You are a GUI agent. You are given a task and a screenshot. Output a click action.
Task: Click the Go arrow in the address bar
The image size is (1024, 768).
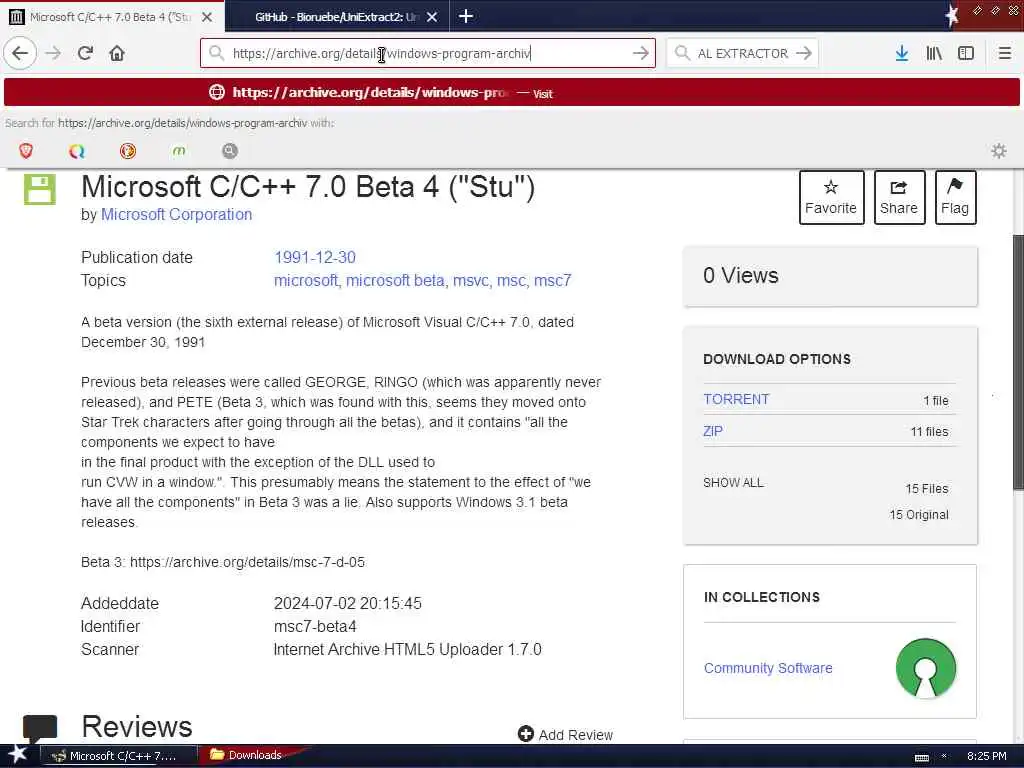tap(641, 53)
